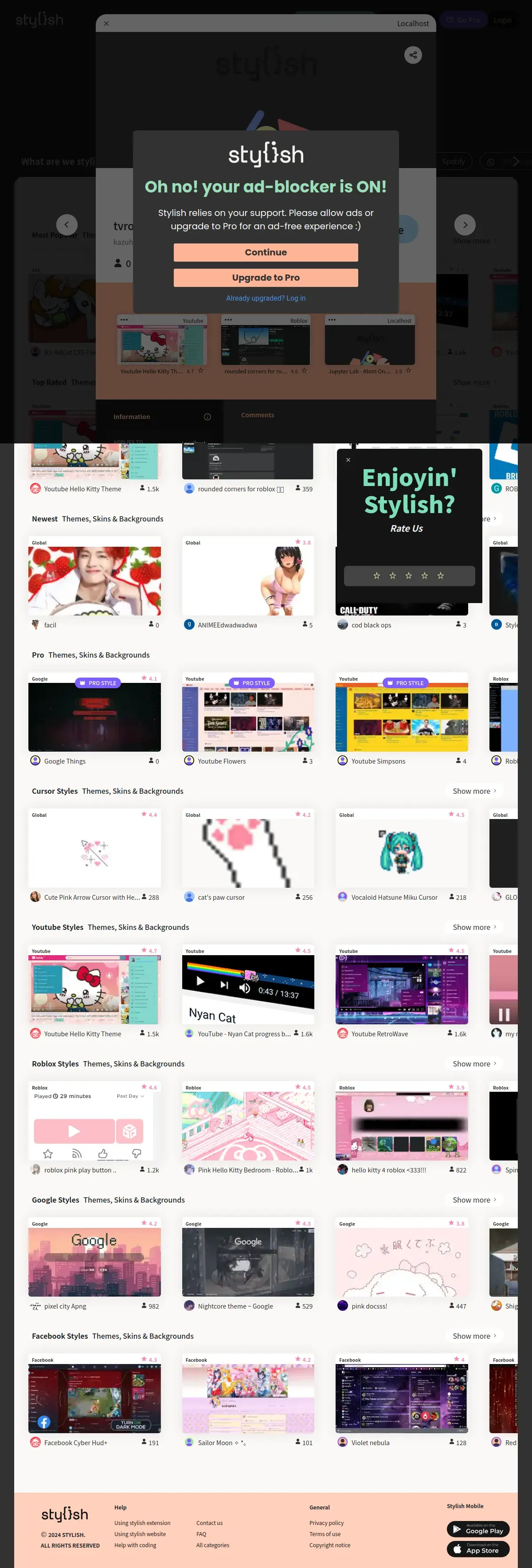Open related style 'Jupyter Lab - Atom On...'

[370, 345]
